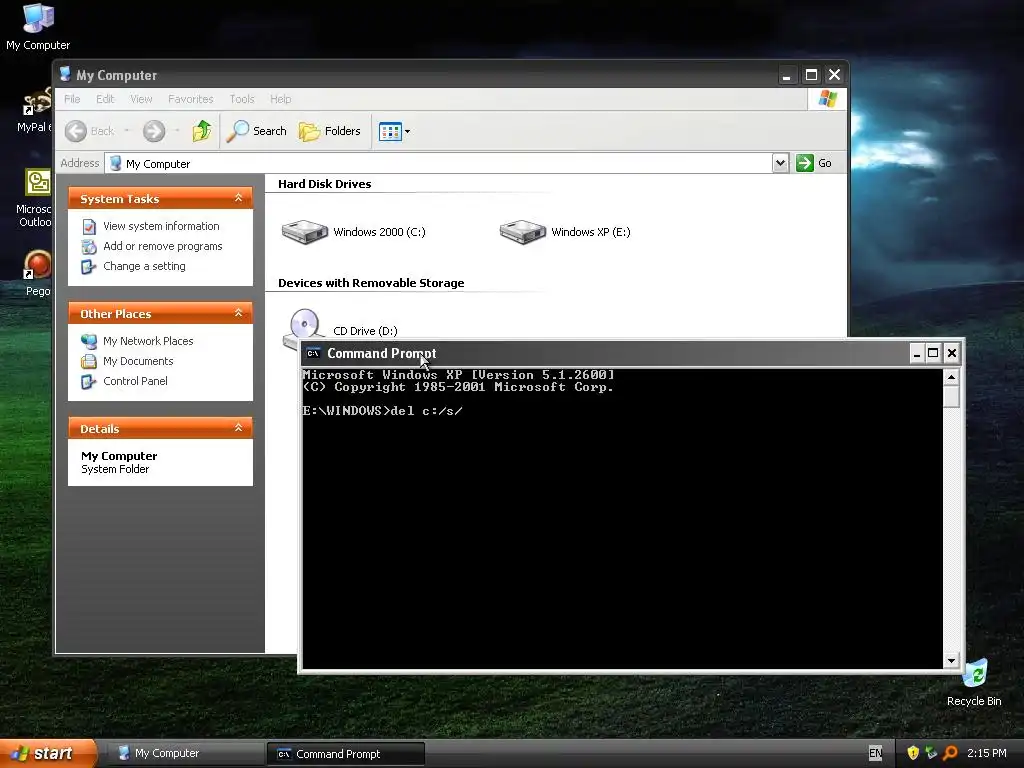Click the My Computer desktop icon
The height and width of the screenshot is (768, 1024).
[38, 26]
